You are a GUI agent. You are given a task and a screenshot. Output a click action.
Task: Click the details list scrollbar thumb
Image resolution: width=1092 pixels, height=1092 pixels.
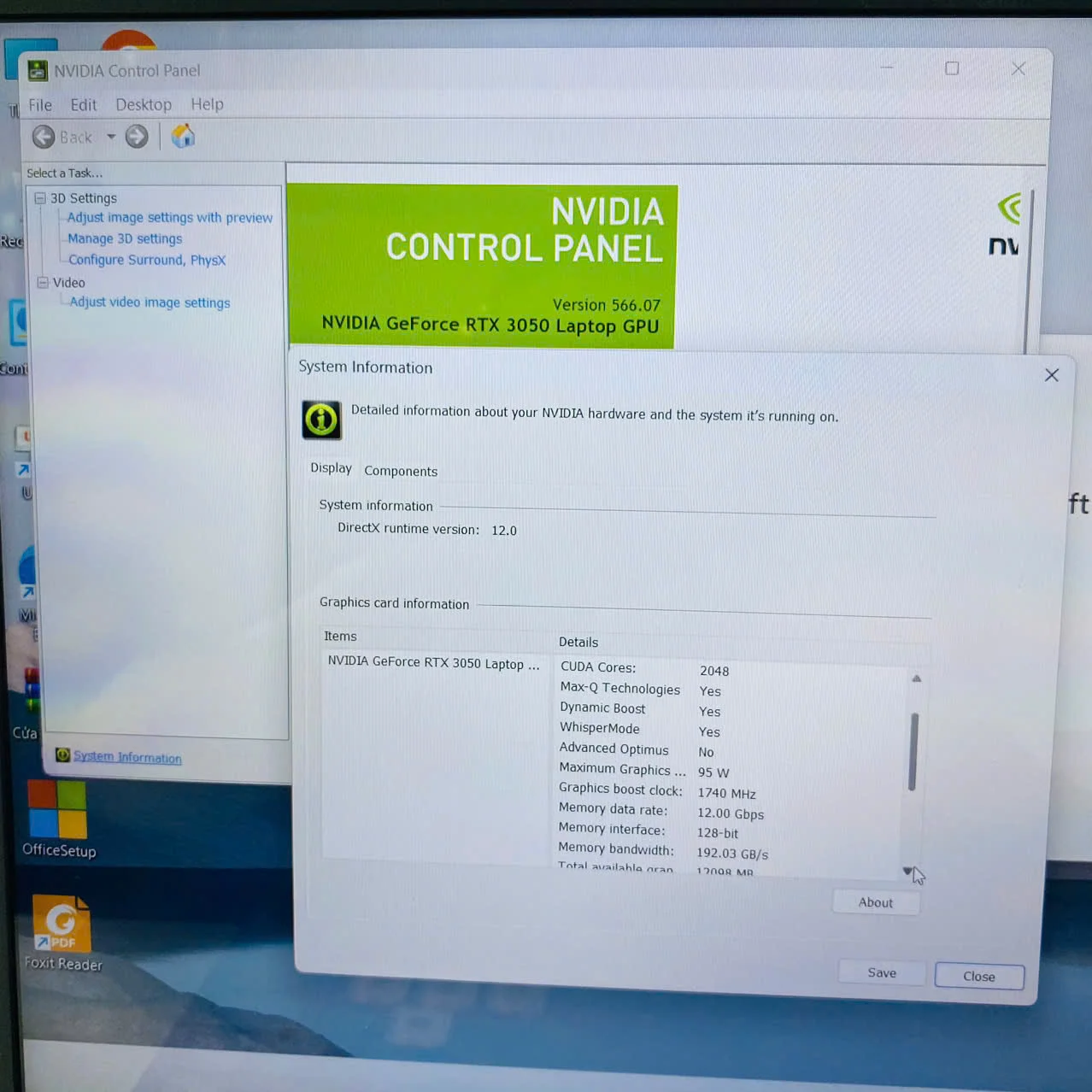coord(913,752)
